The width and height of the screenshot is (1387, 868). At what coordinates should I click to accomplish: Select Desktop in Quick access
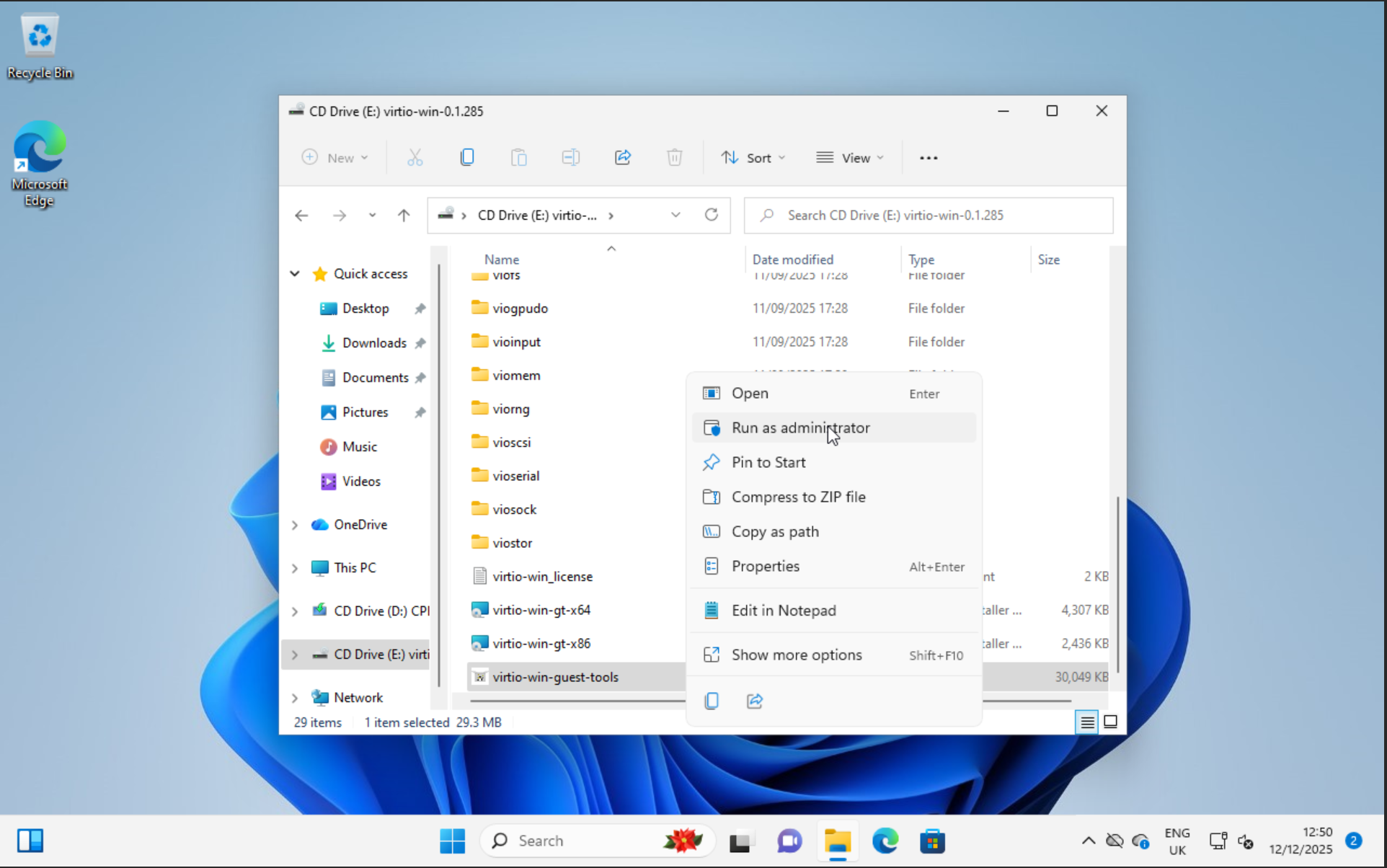(x=365, y=309)
